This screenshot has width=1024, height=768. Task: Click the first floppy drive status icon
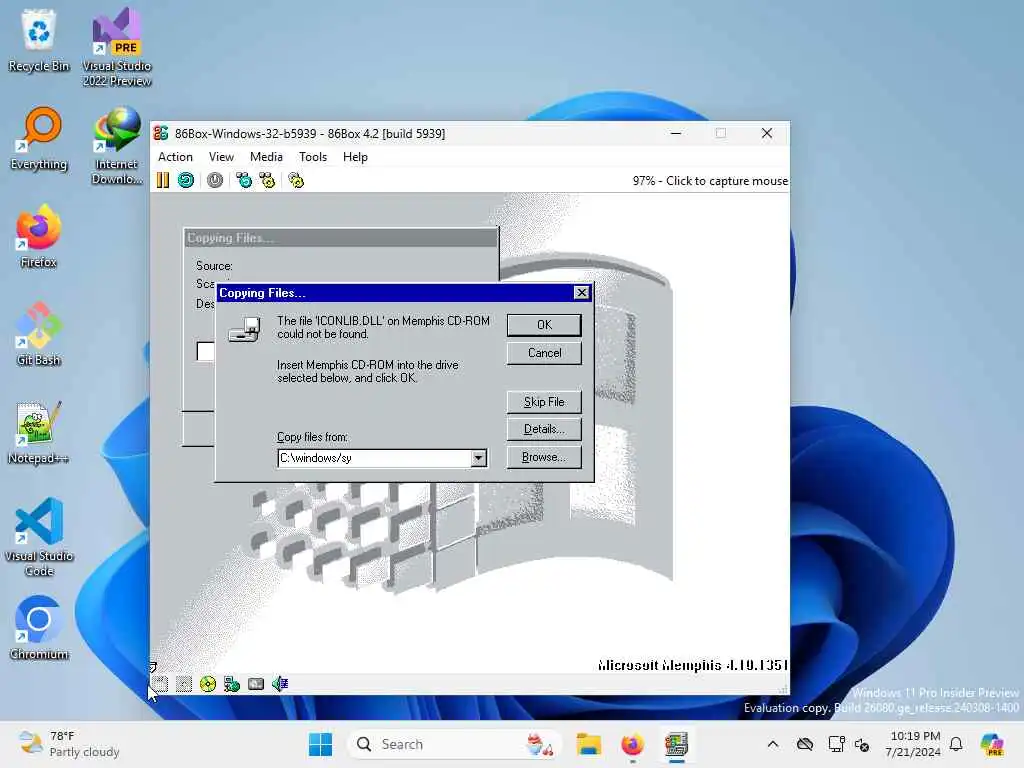coord(160,684)
